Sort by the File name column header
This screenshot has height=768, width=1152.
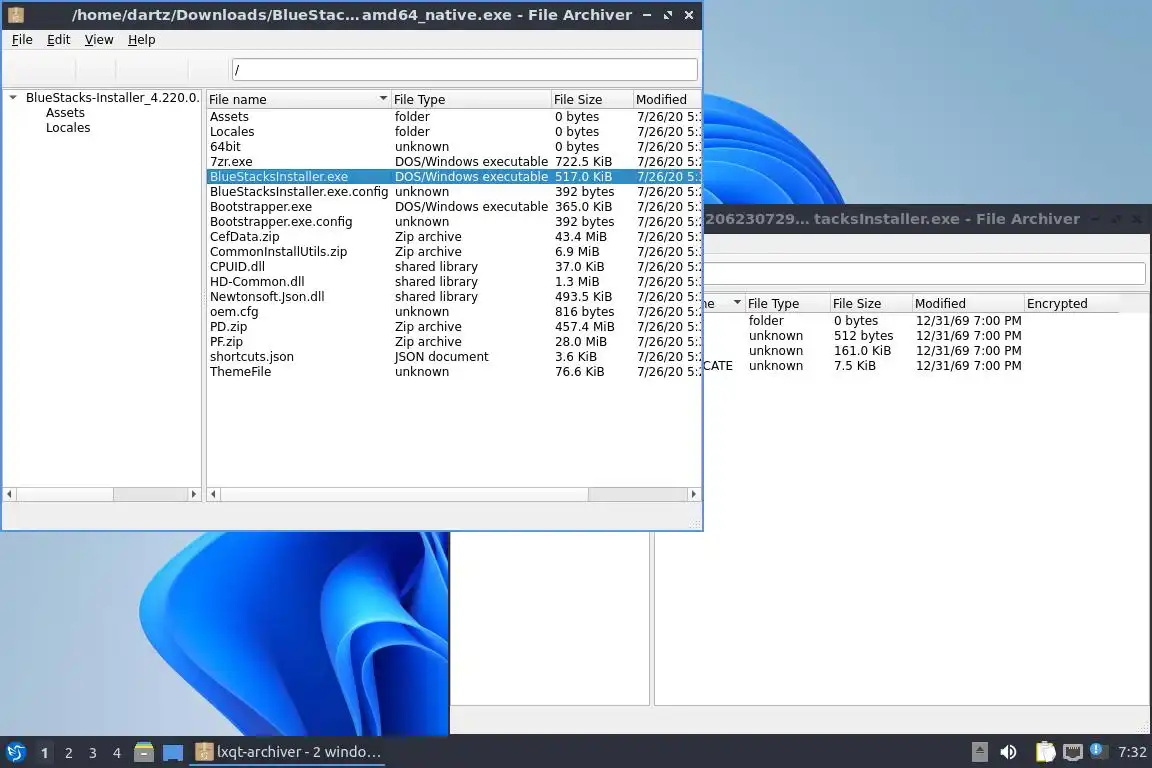coord(298,99)
